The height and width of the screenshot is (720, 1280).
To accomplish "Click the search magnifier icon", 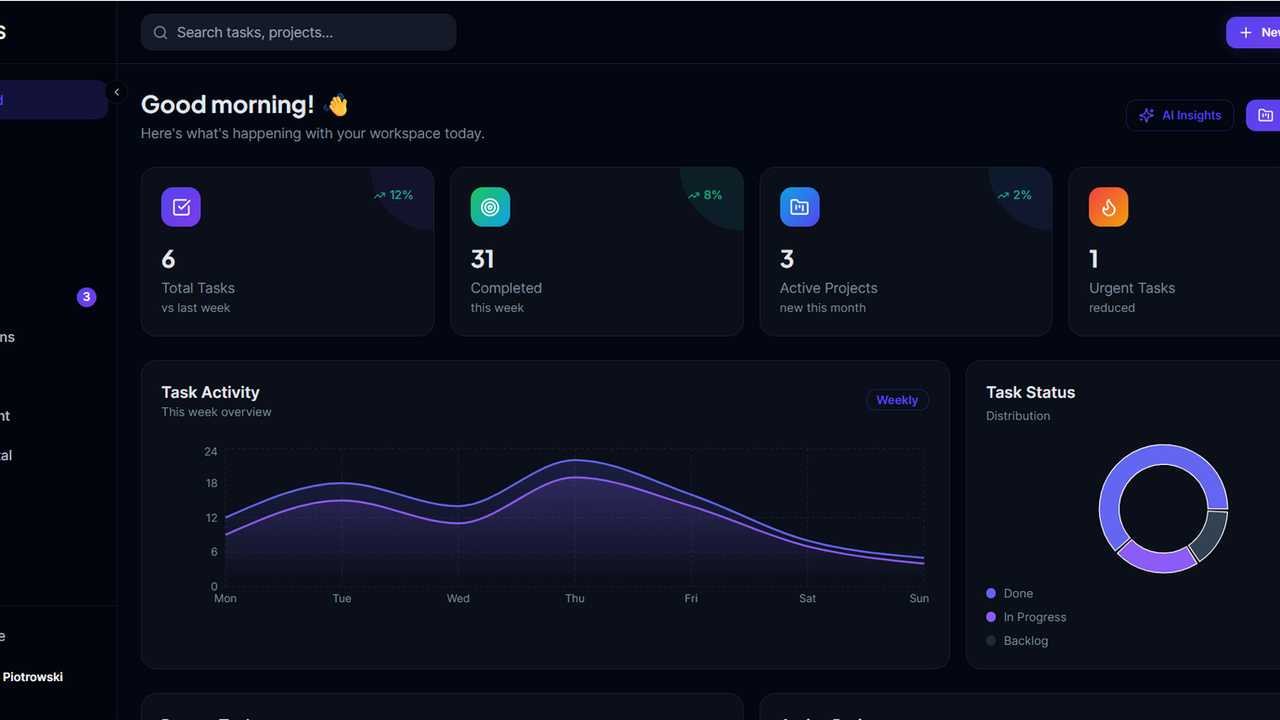I will [160, 33].
